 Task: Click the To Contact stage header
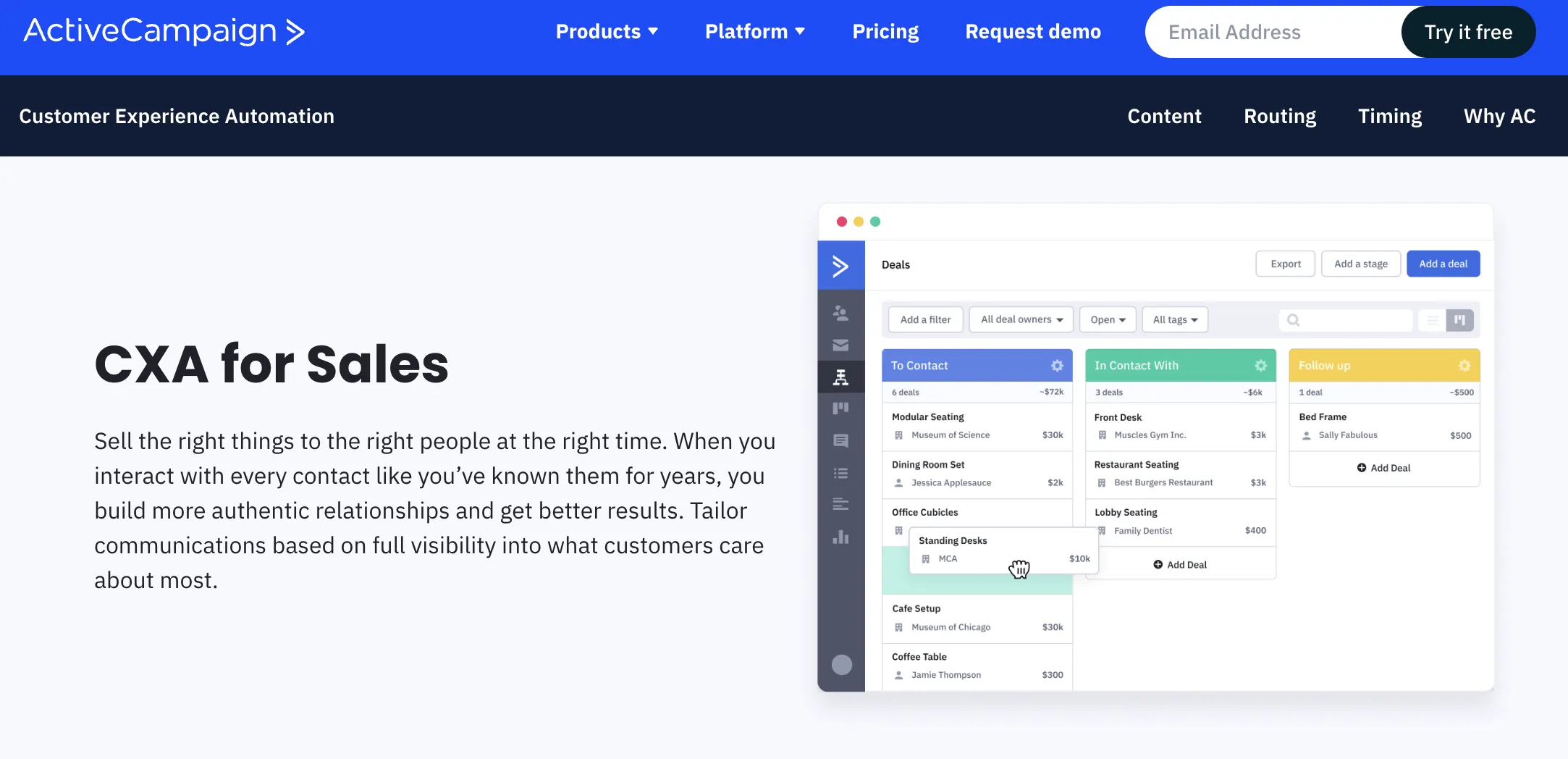pyautogui.click(x=977, y=366)
